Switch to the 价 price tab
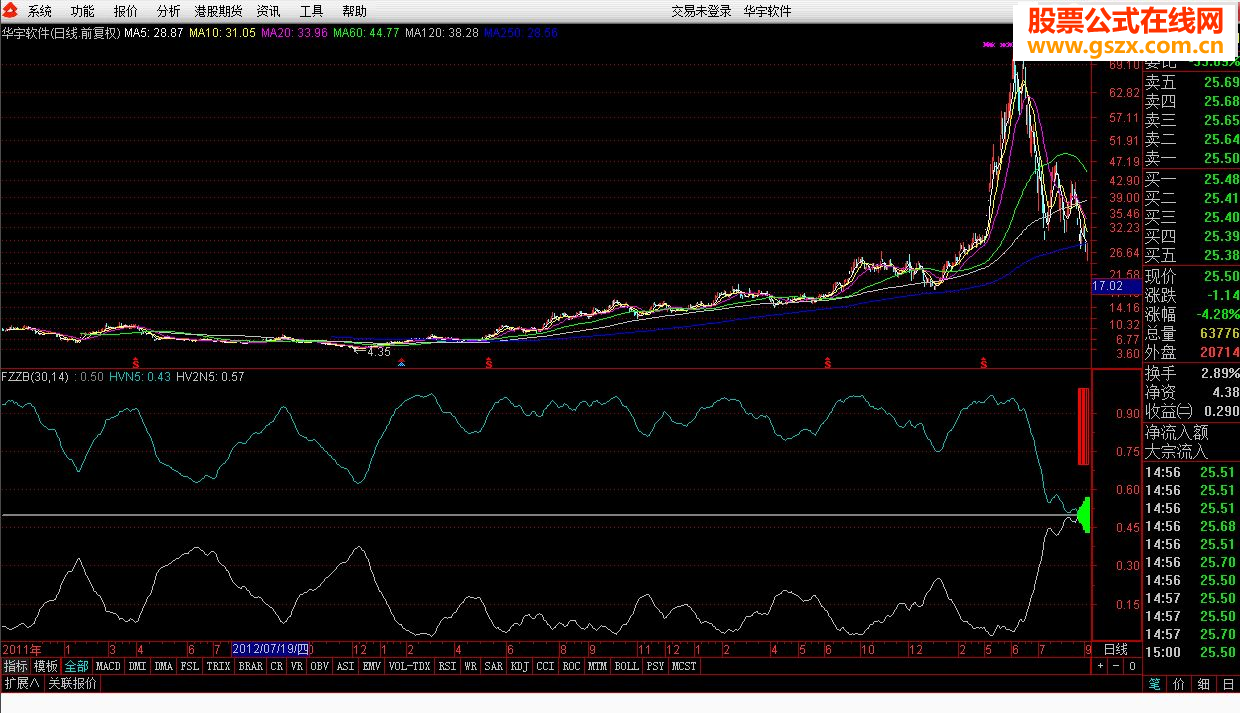Image resolution: width=1240 pixels, height=713 pixels. pos(1179,685)
